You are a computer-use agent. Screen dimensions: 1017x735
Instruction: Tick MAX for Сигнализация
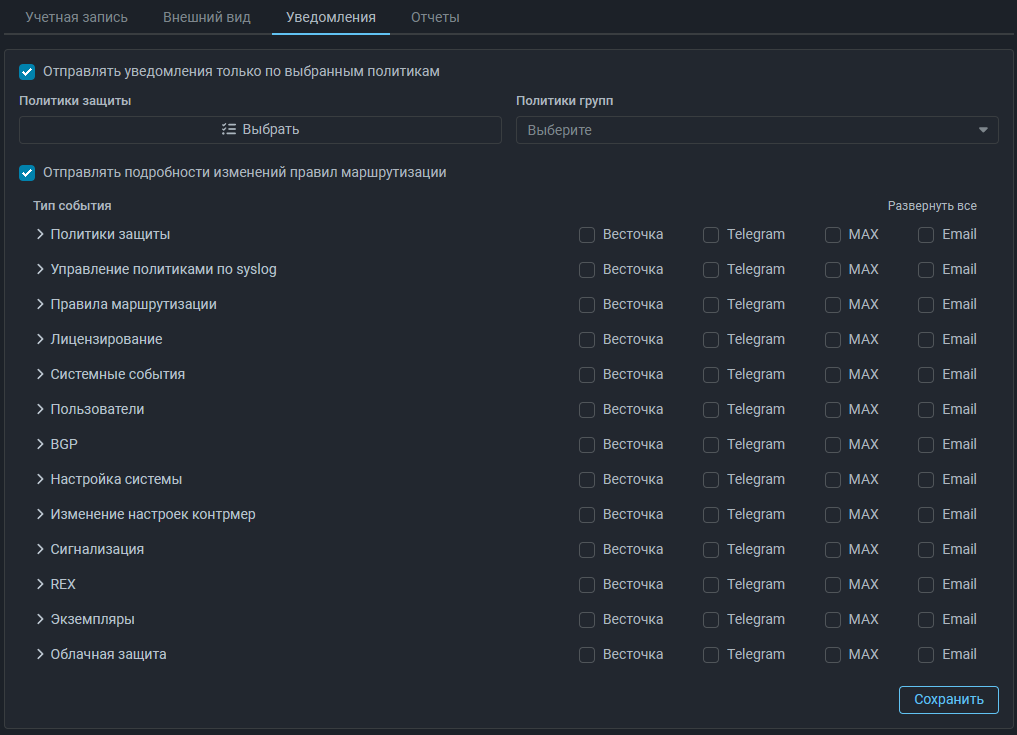tap(833, 550)
